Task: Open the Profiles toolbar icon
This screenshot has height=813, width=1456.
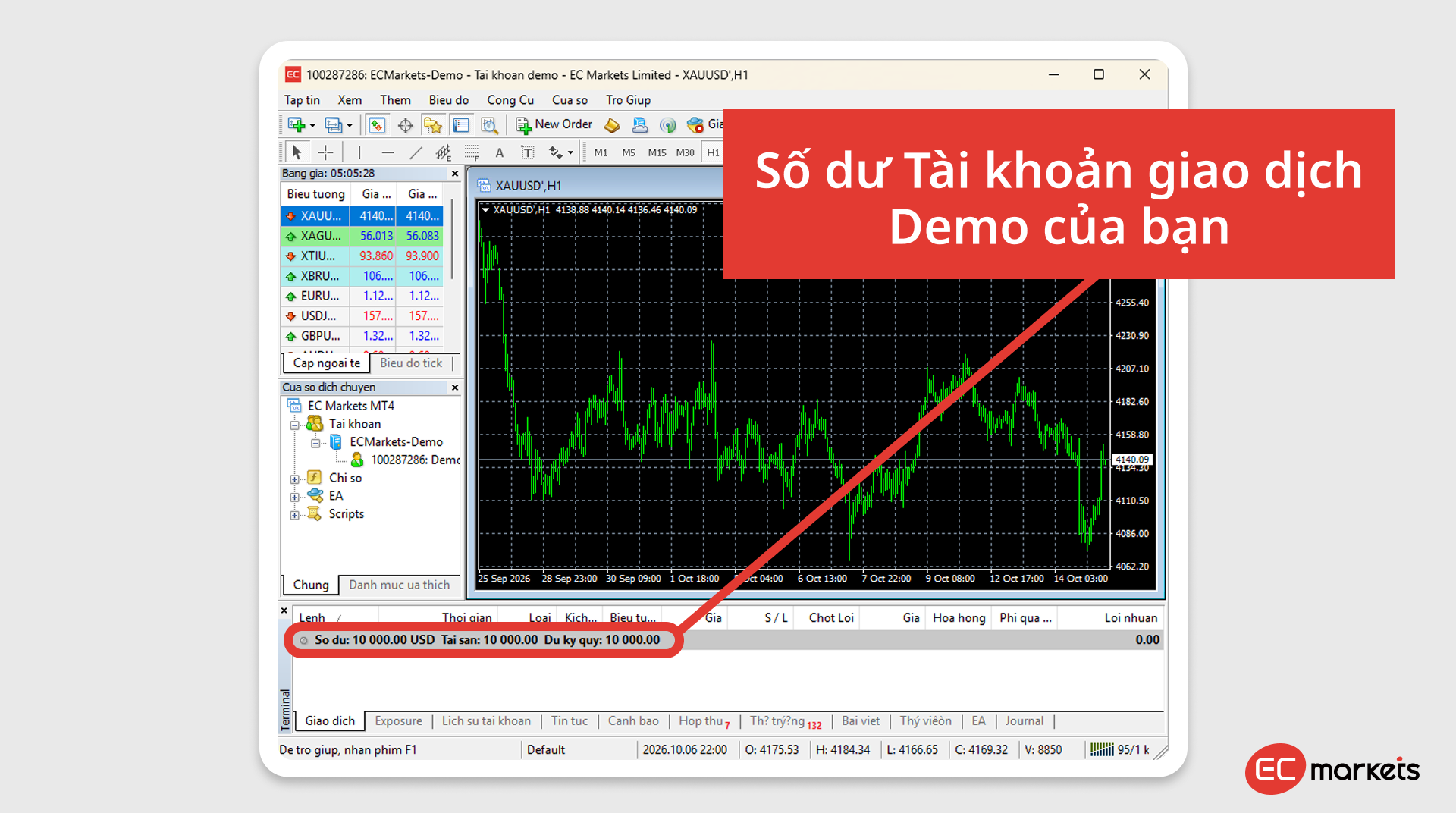Action: pyautogui.click(x=333, y=125)
